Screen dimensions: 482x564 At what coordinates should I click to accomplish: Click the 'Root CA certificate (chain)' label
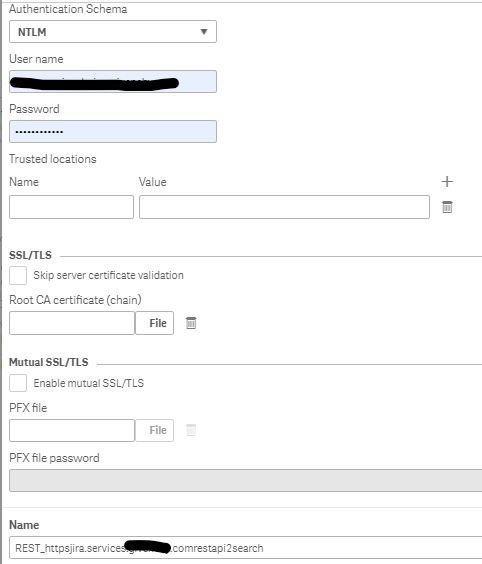click(75, 300)
